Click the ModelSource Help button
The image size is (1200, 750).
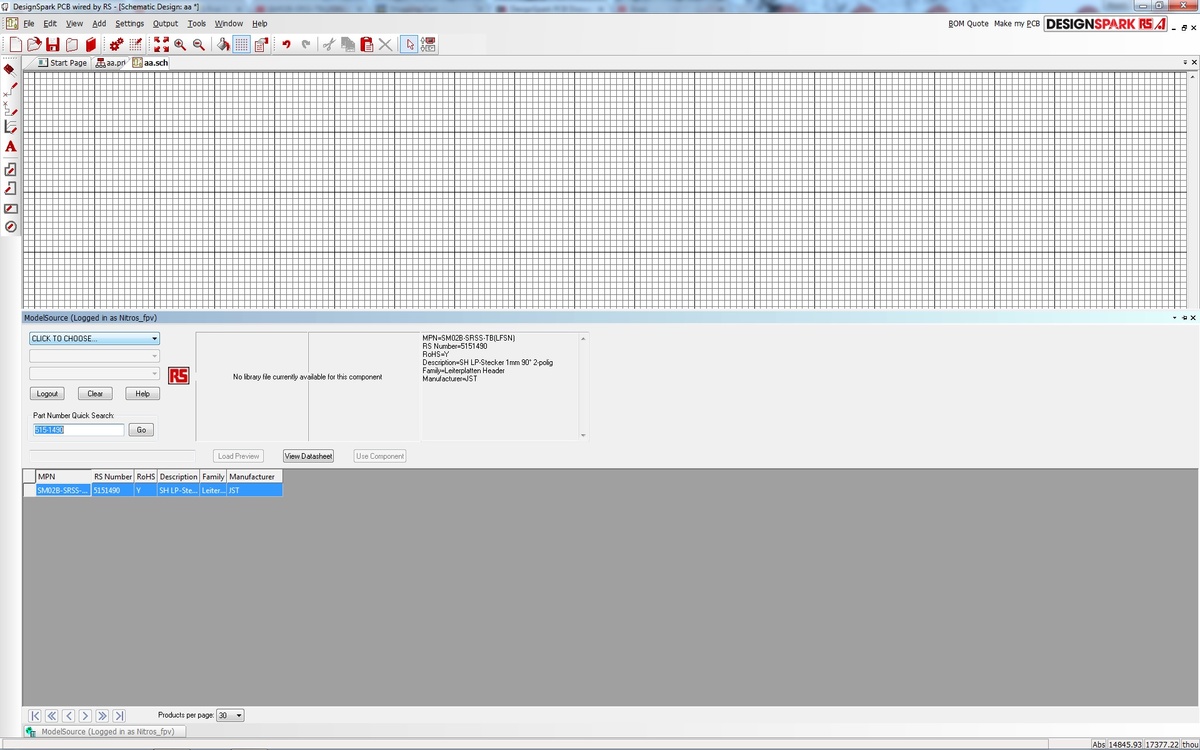pos(142,394)
